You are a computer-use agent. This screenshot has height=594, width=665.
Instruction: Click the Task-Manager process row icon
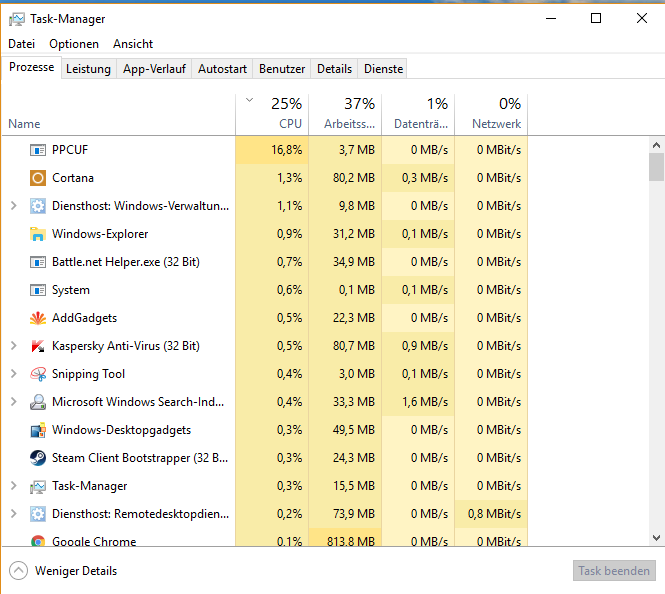click(38, 486)
